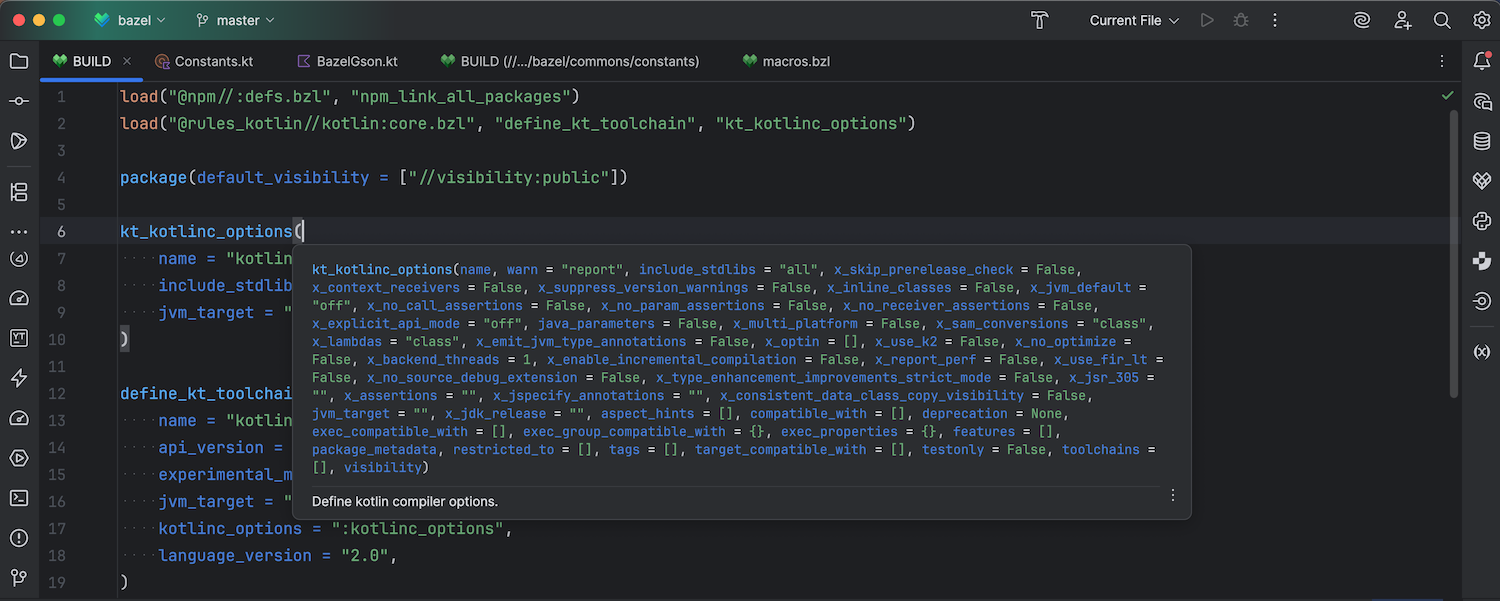The width and height of the screenshot is (1500, 601).
Task: Close the active BUILD tab
Action: point(127,61)
